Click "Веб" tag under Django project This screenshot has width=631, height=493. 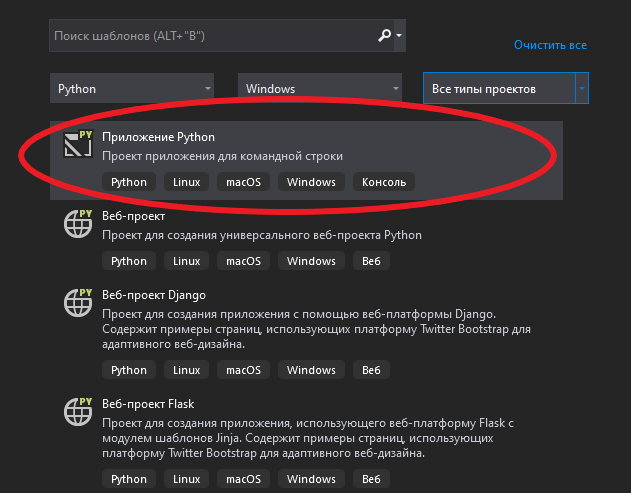pos(371,370)
